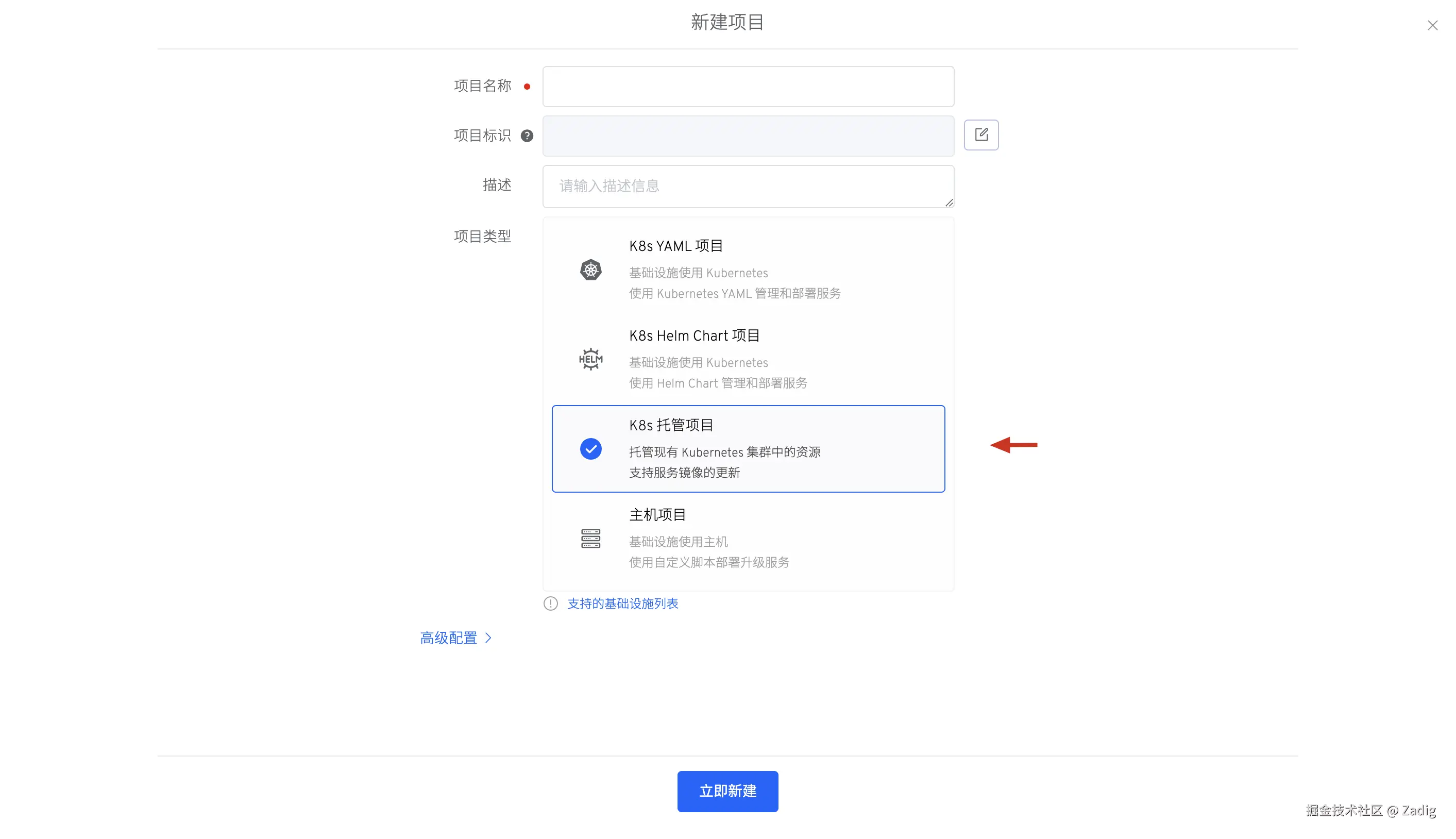Open 支持的基础设施列表 link
Image resolution: width=1456 pixels, height=839 pixels.
(x=622, y=603)
